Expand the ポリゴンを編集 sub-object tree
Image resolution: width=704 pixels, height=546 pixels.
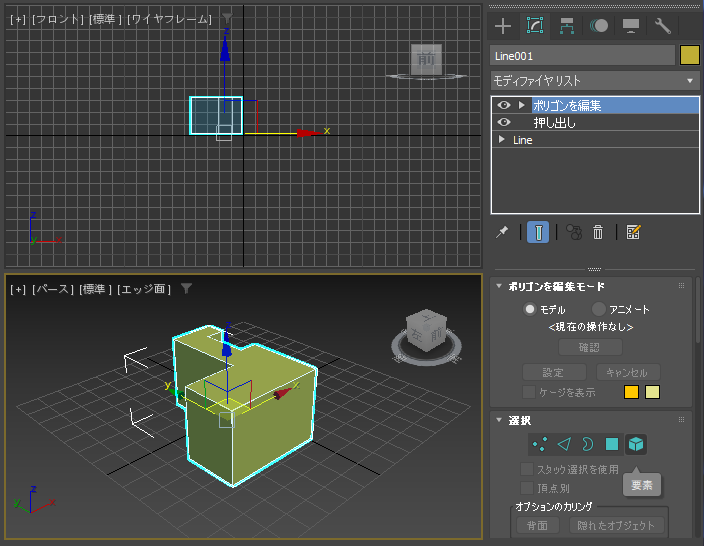[521, 105]
